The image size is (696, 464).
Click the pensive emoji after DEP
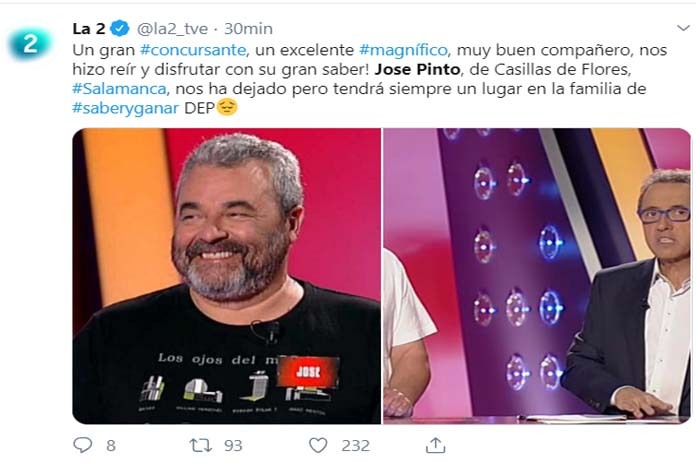227,107
